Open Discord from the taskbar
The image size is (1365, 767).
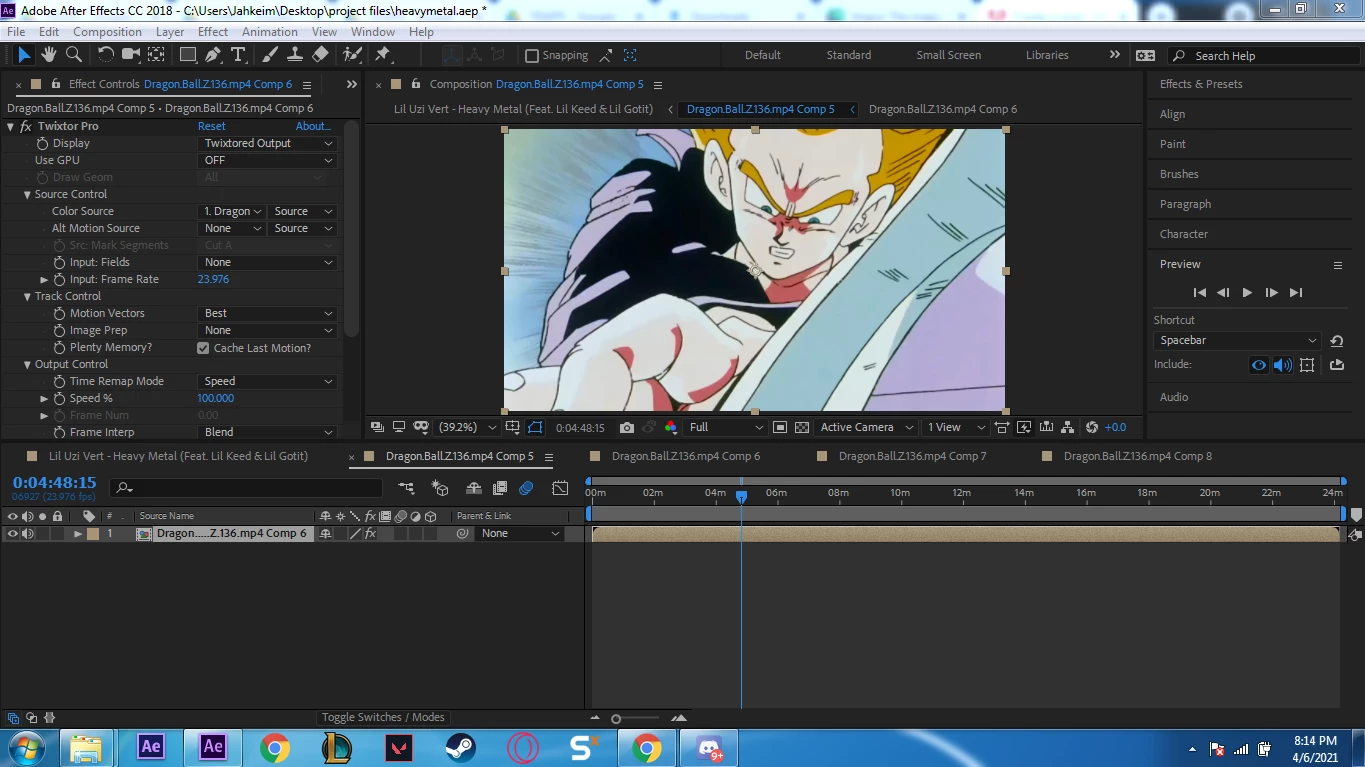point(709,747)
